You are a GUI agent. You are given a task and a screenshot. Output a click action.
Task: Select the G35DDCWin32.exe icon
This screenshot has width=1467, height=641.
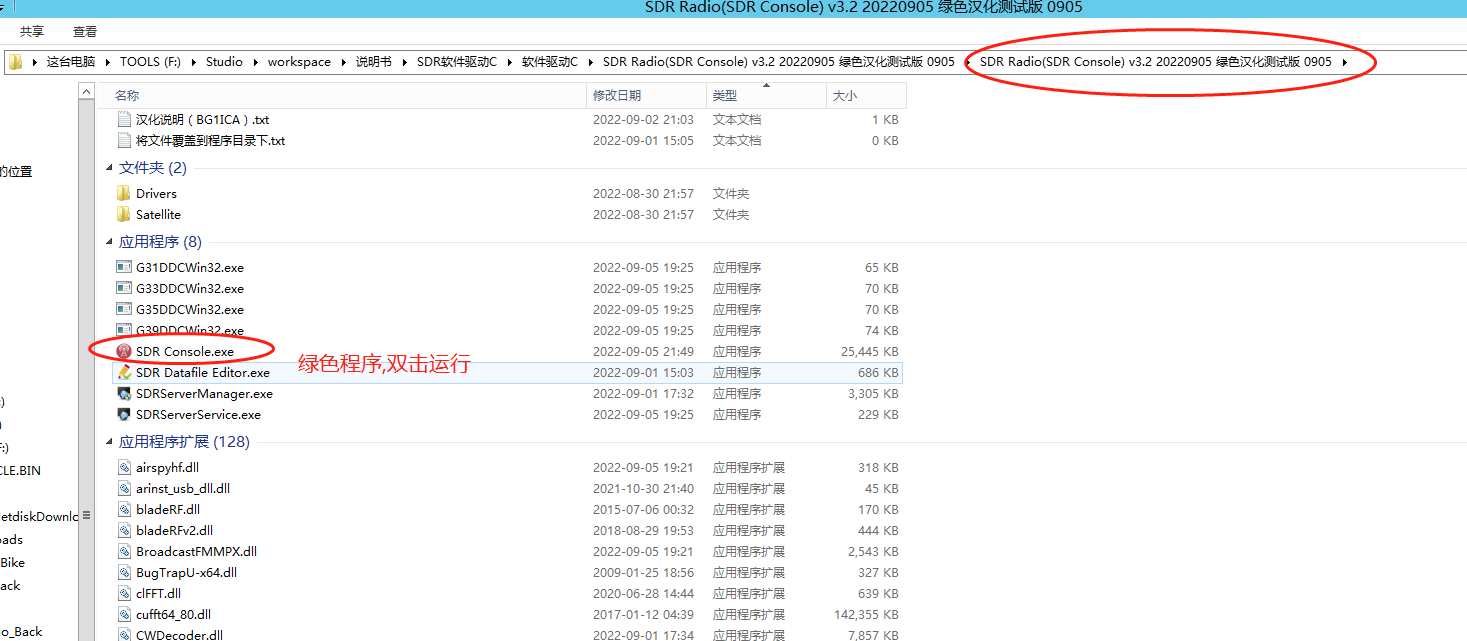click(124, 309)
